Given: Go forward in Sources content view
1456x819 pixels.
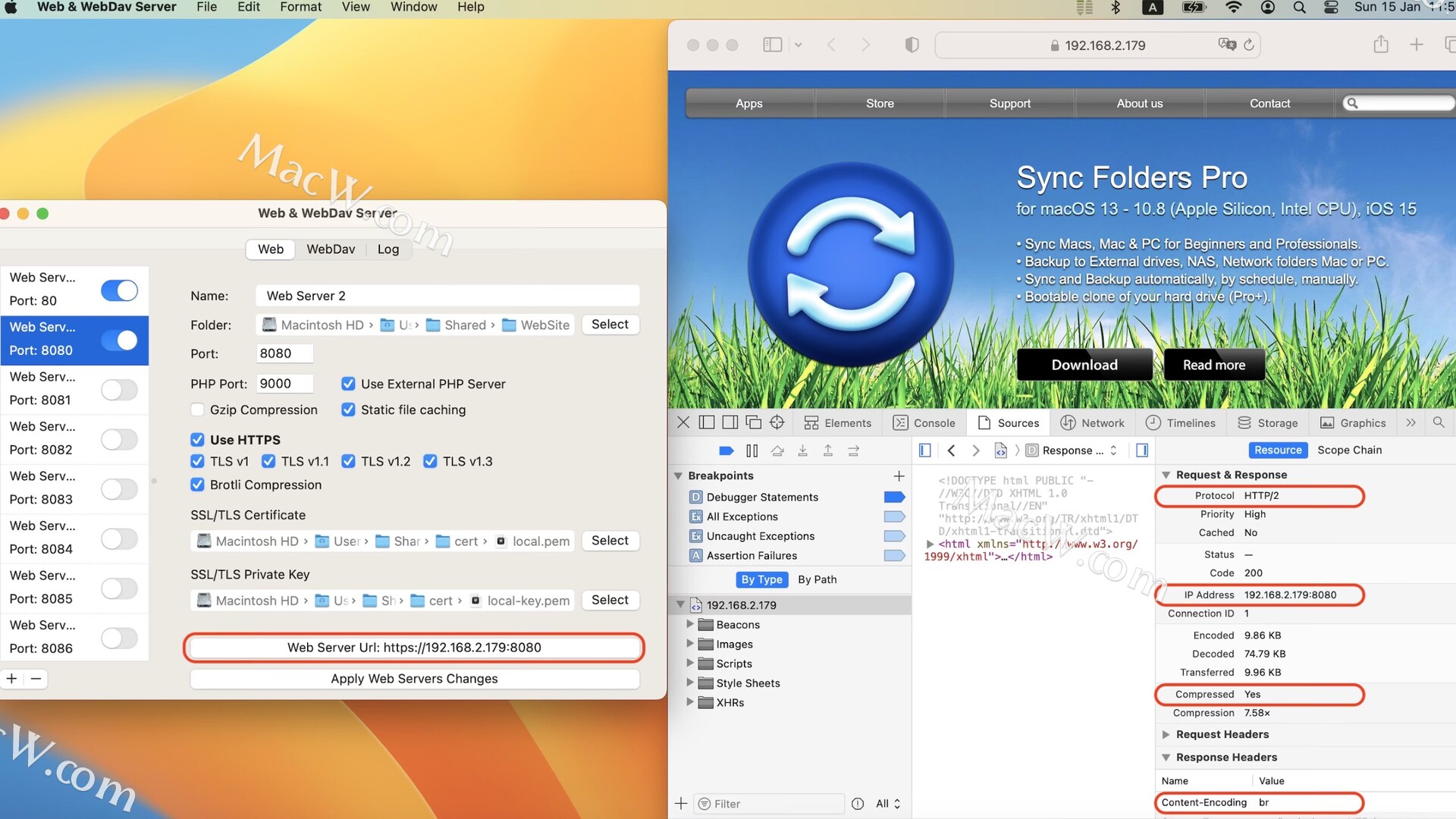Looking at the screenshot, I should pos(976,450).
